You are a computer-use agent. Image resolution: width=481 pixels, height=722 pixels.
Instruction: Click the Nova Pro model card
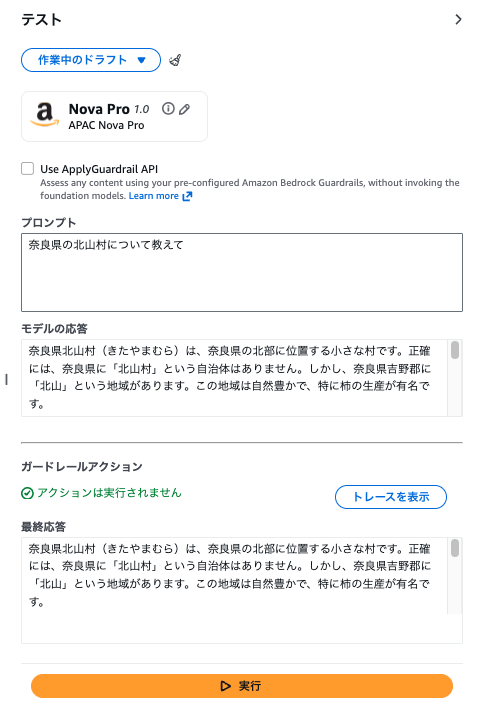click(x=114, y=116)
